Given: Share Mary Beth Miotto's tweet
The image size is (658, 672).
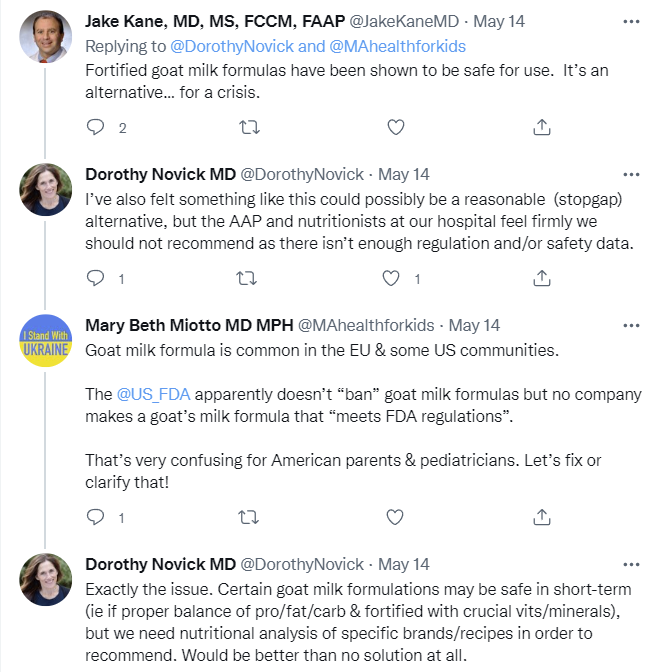Looking at the screenshot, I should (541, 517).
